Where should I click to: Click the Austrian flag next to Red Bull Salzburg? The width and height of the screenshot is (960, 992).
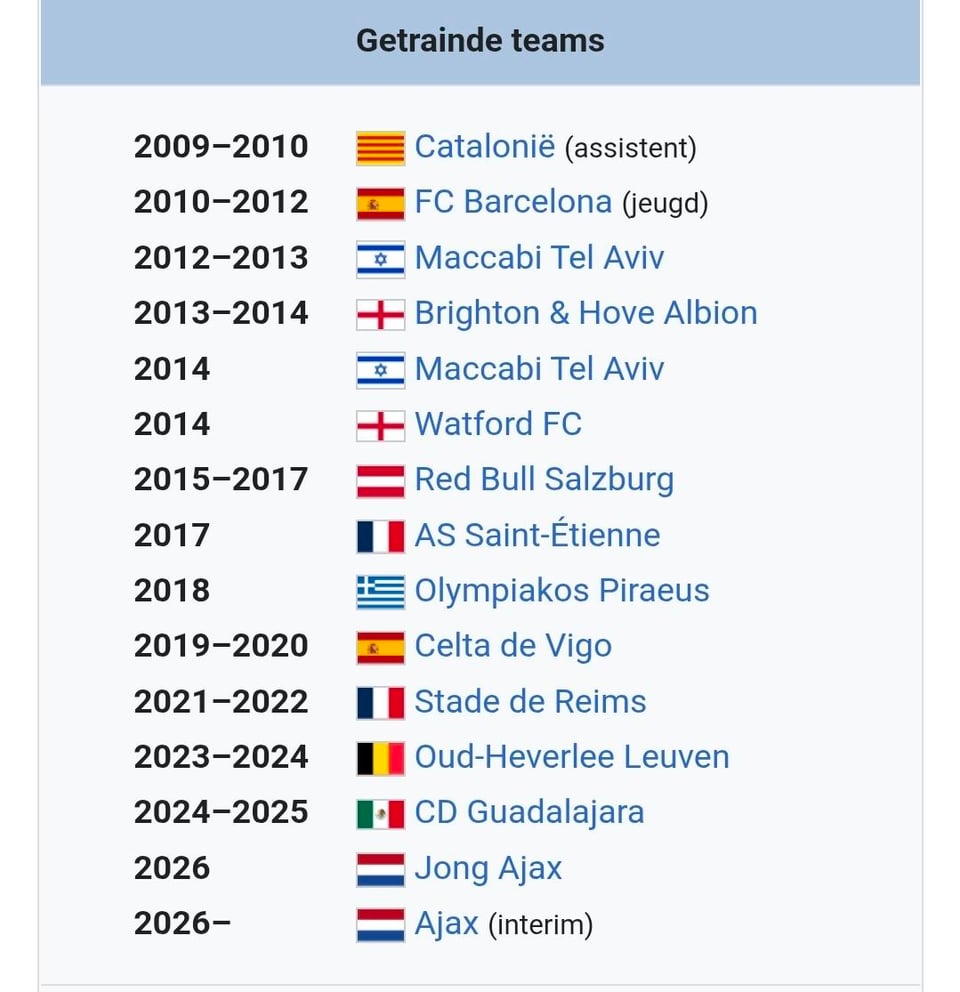click(380, 481)
